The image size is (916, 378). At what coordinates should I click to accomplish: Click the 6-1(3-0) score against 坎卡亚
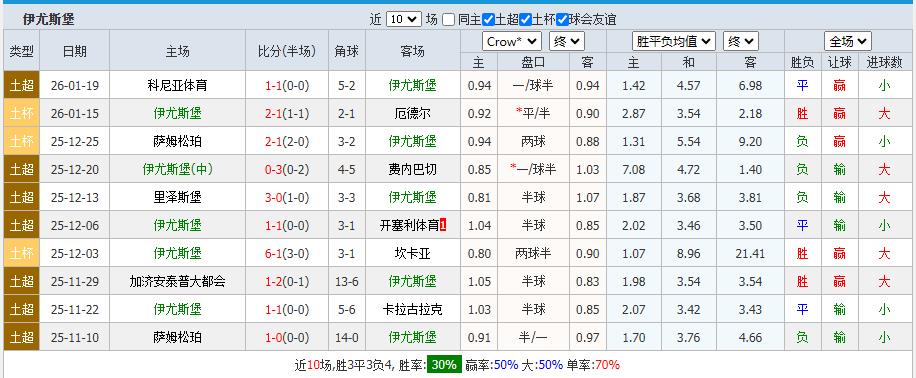coord(287,254)
